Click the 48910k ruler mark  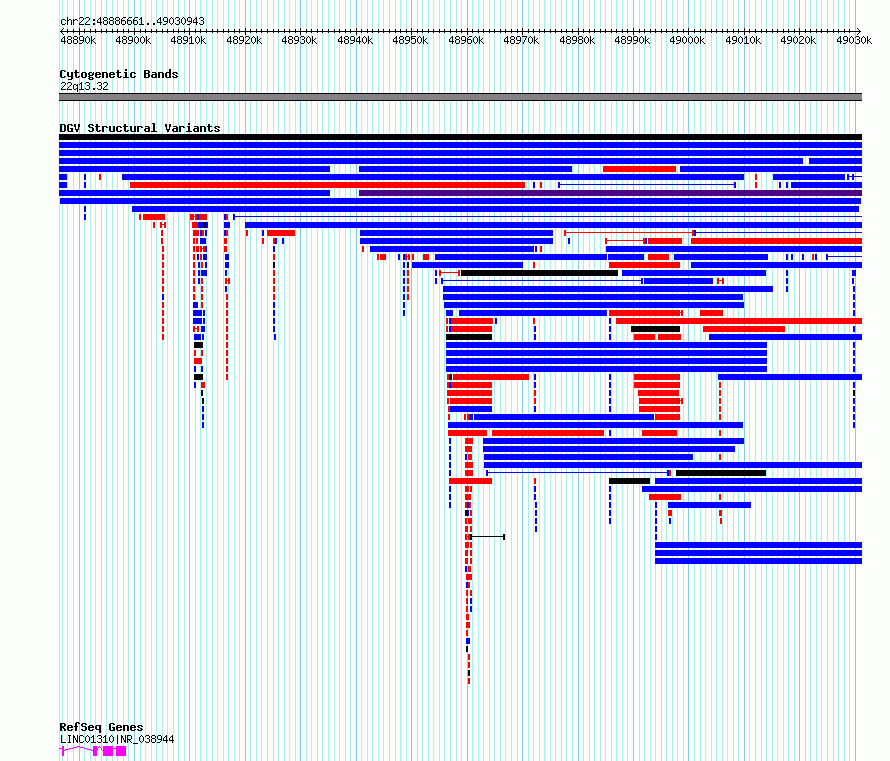188,40
